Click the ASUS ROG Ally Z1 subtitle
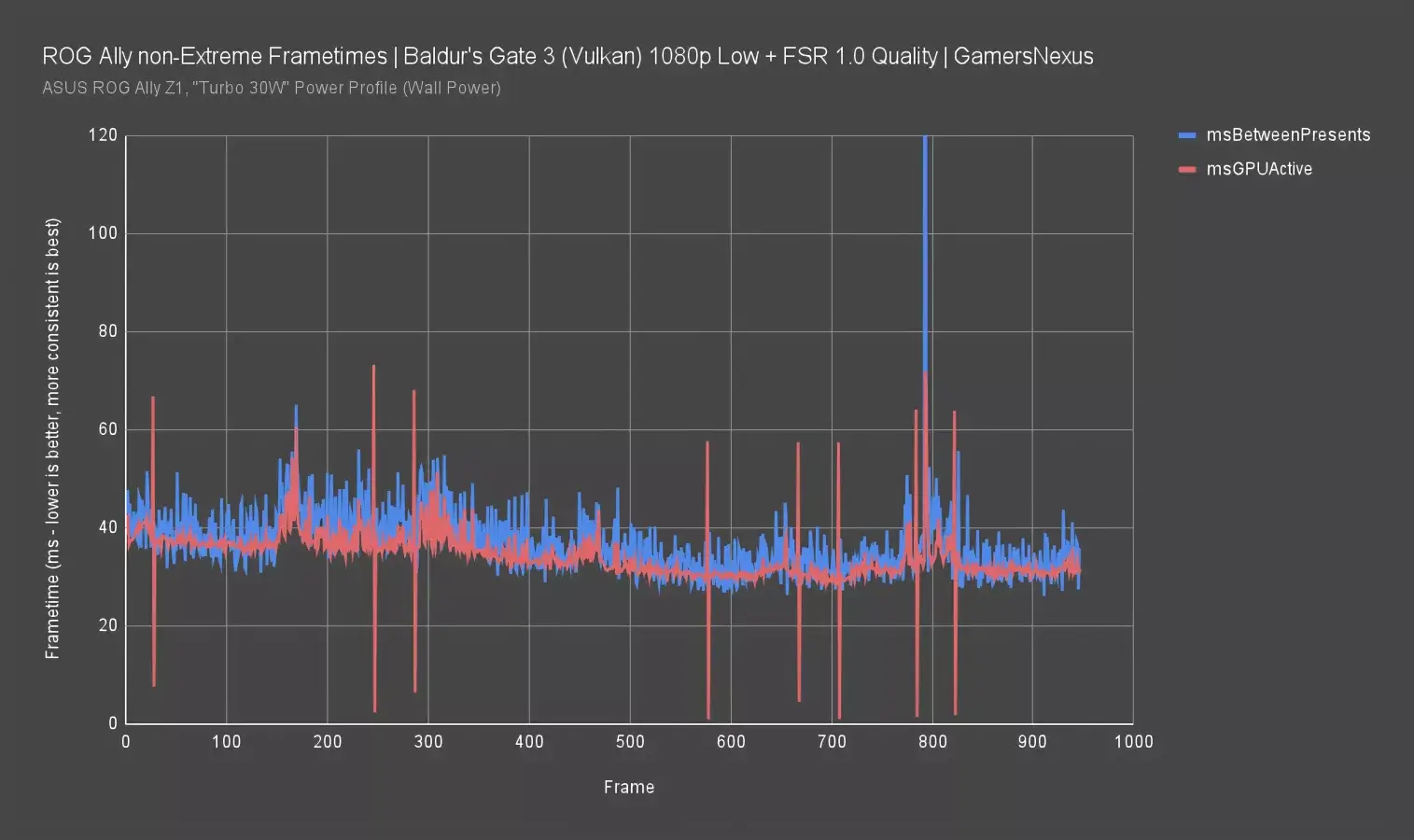The image size is (1414, 840). point(272,88)
